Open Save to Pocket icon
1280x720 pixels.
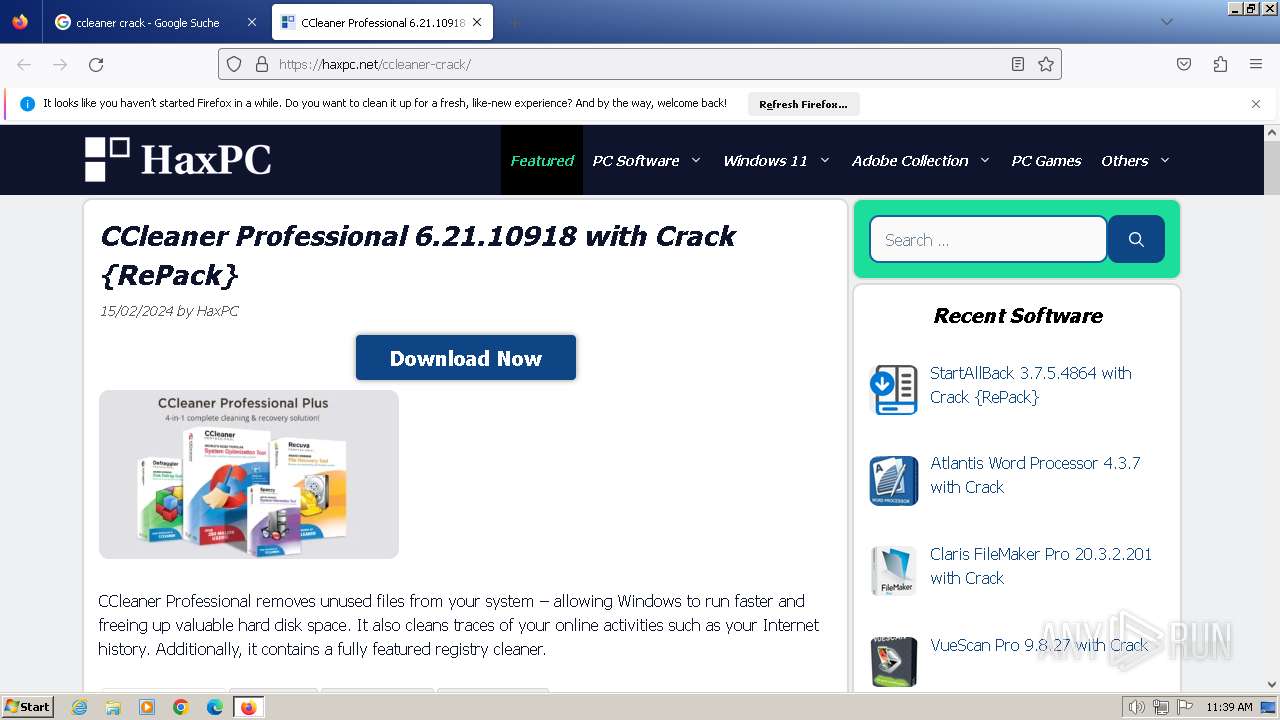(x=1184, y=64)
